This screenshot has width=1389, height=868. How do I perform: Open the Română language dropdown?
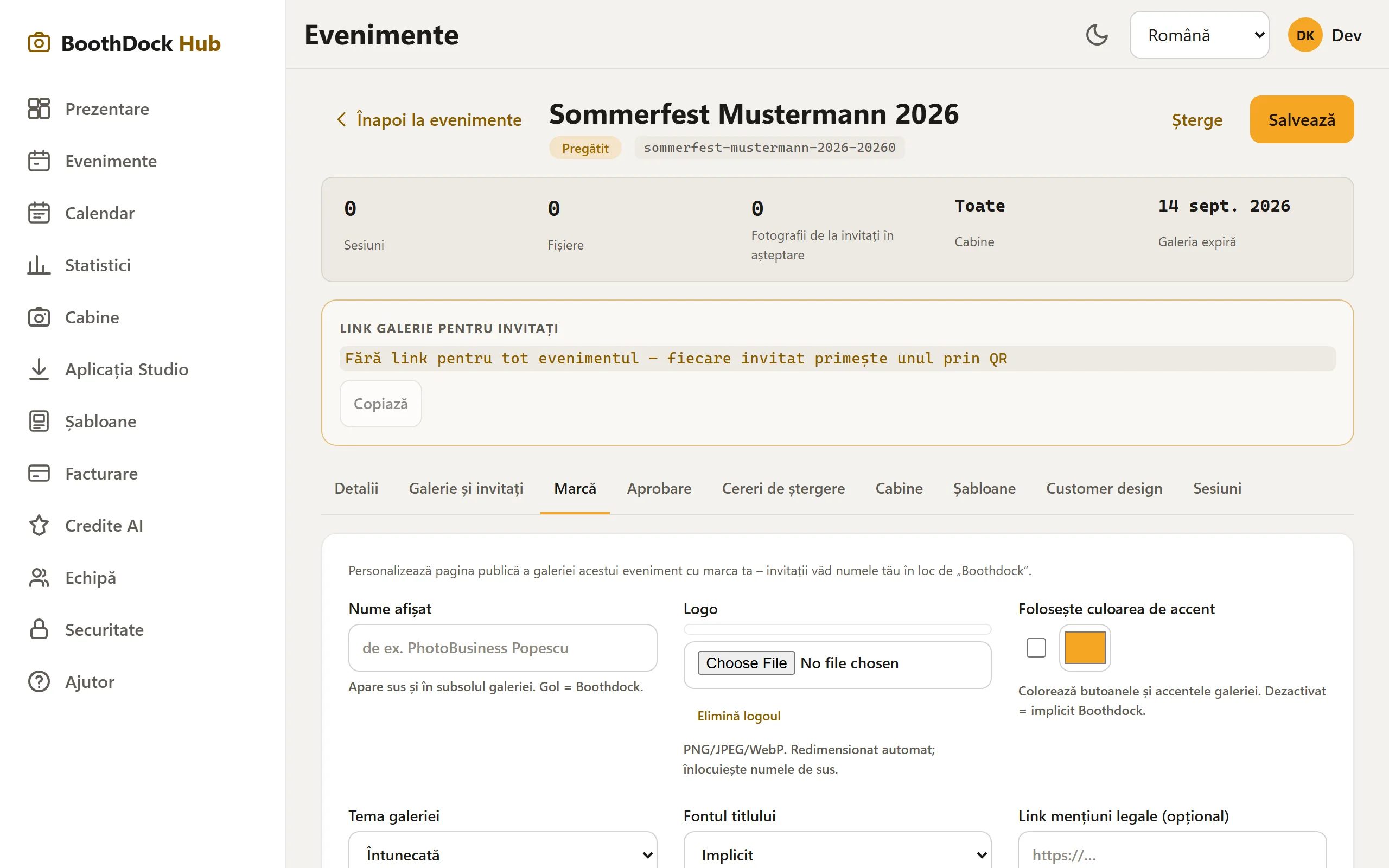point(1199,35)
